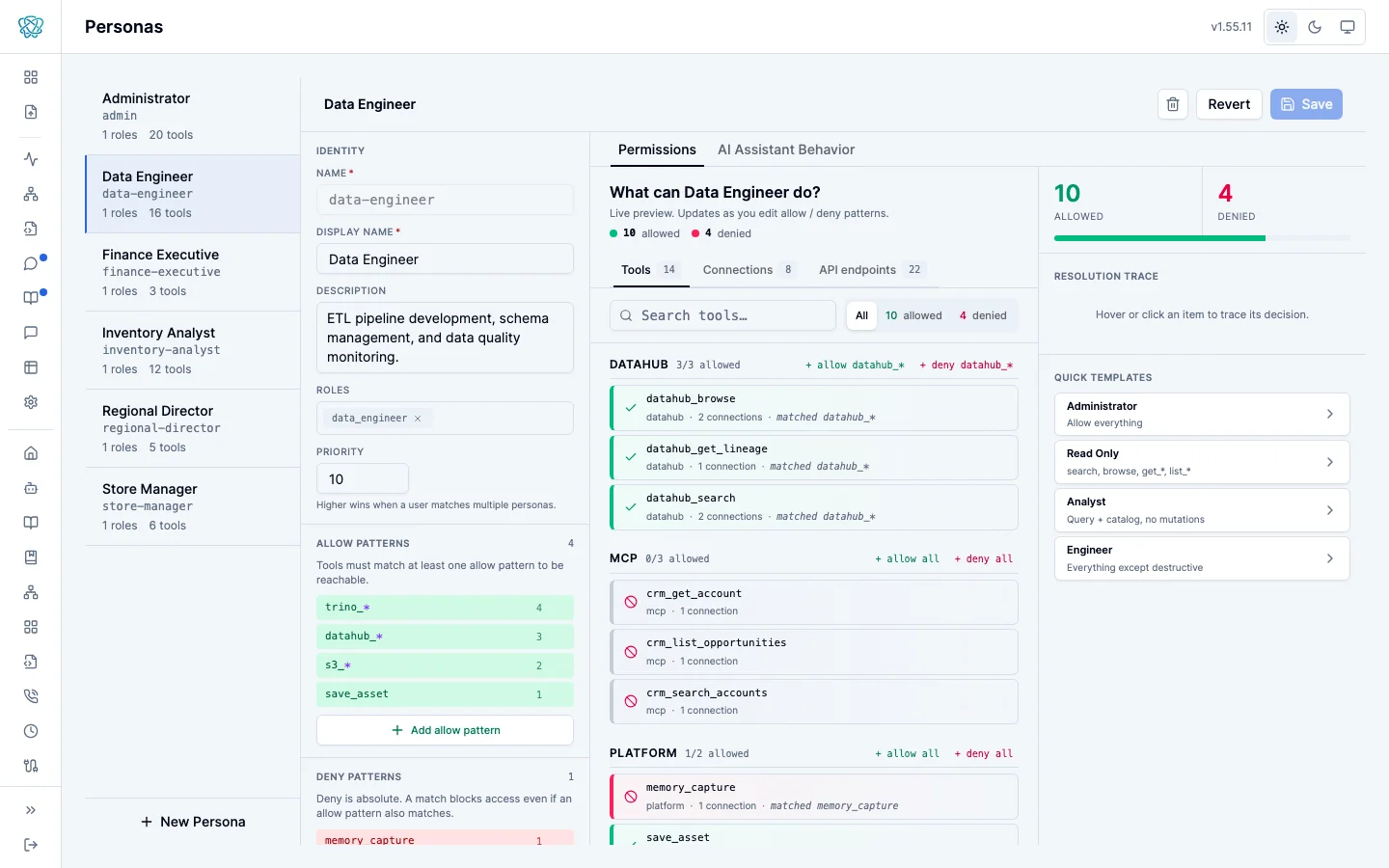Click Add allow pattern
The width and height of the screenshot is (1389, 868).
[445, 730]
